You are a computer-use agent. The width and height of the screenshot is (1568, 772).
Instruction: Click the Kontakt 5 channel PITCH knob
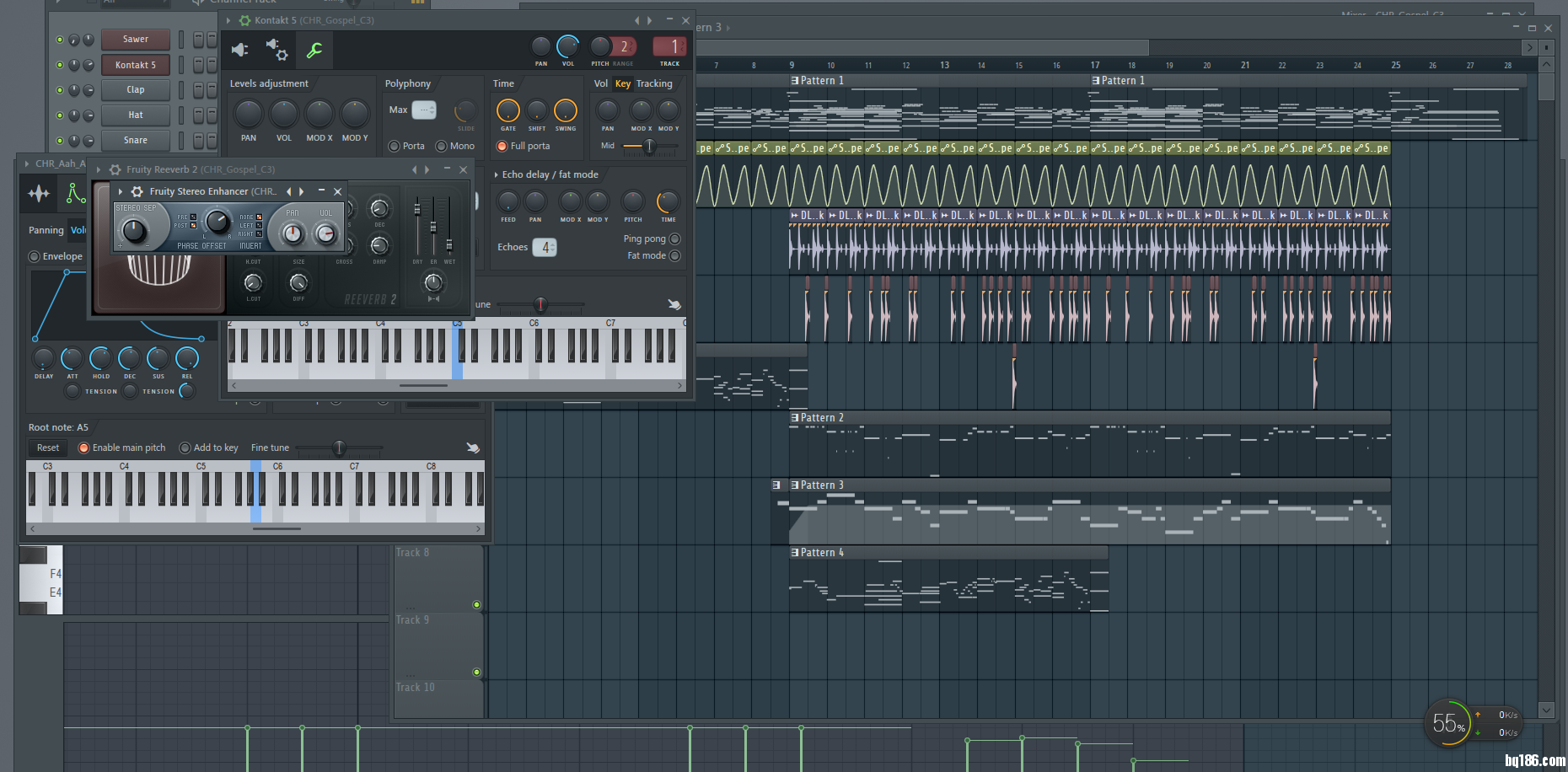600,46
